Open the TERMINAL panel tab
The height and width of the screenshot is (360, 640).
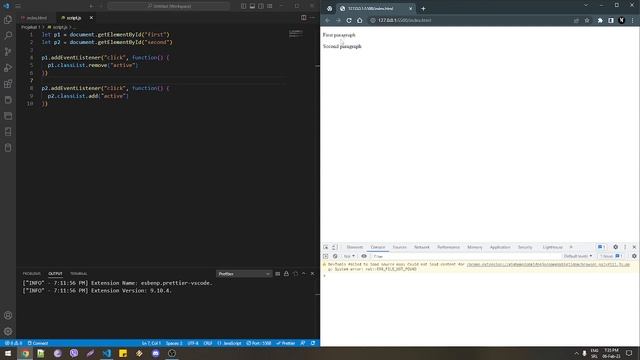(78, 273)
